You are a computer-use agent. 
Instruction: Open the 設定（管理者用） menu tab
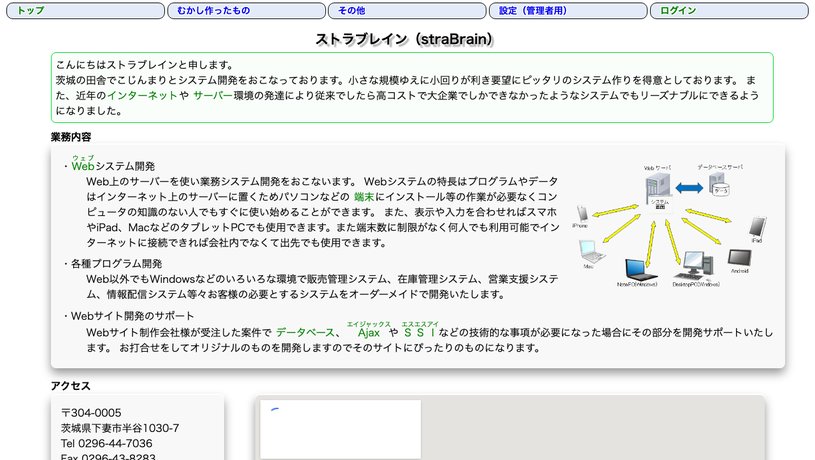(568, 10)
